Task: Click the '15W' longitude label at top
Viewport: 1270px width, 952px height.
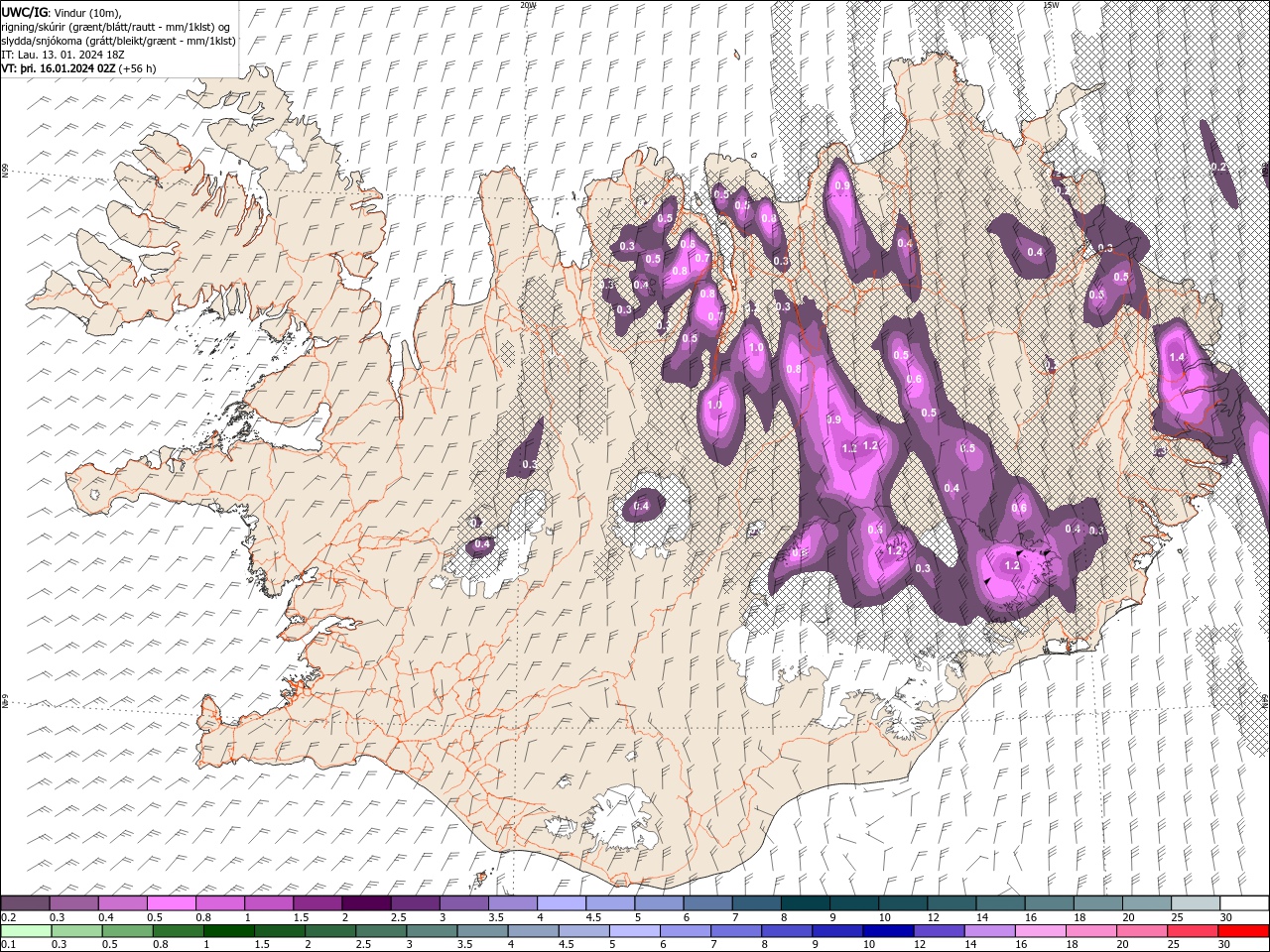Action: (1051, 5)
